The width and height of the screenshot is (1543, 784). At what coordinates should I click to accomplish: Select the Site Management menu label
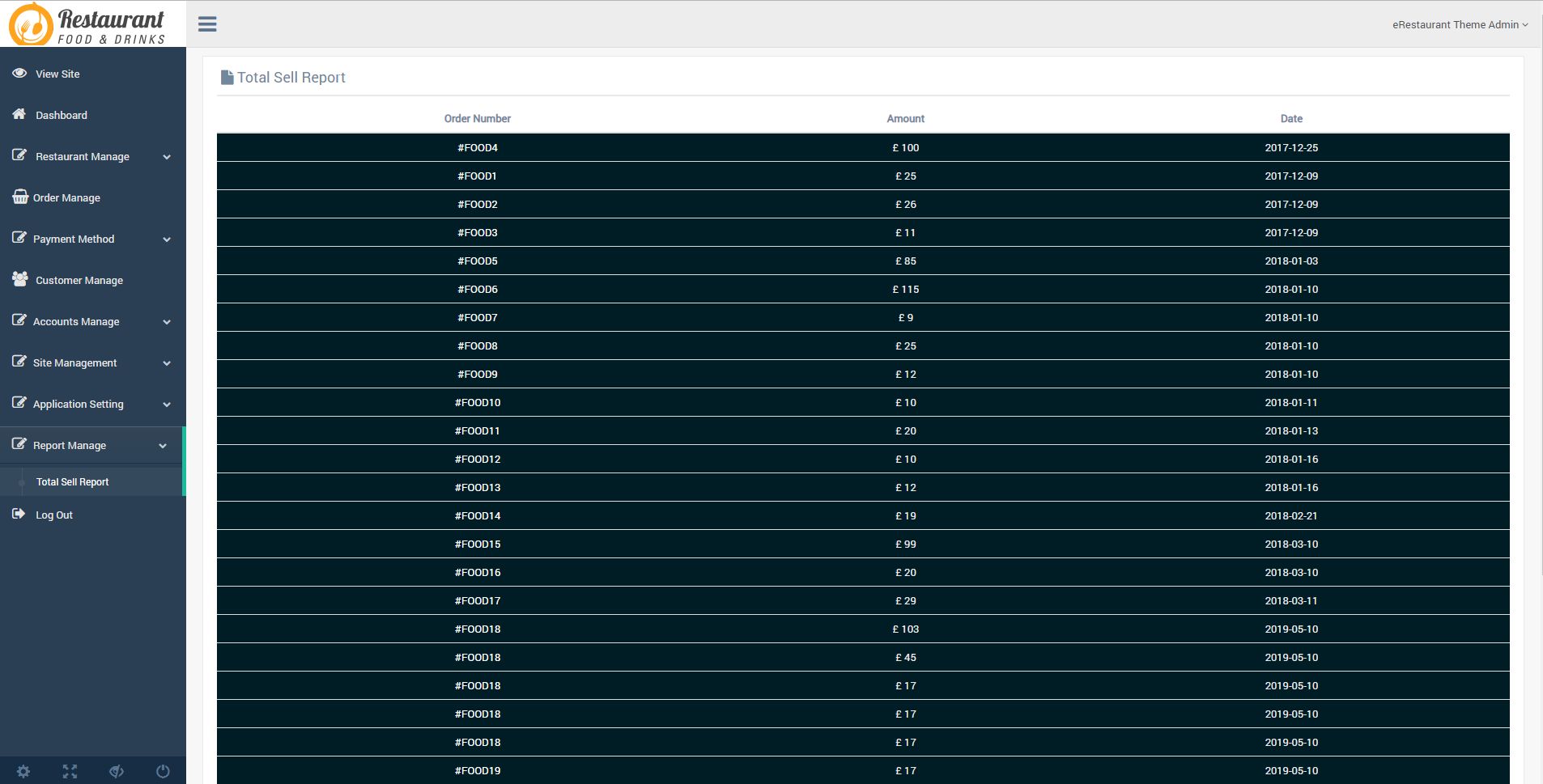(75, 362)
